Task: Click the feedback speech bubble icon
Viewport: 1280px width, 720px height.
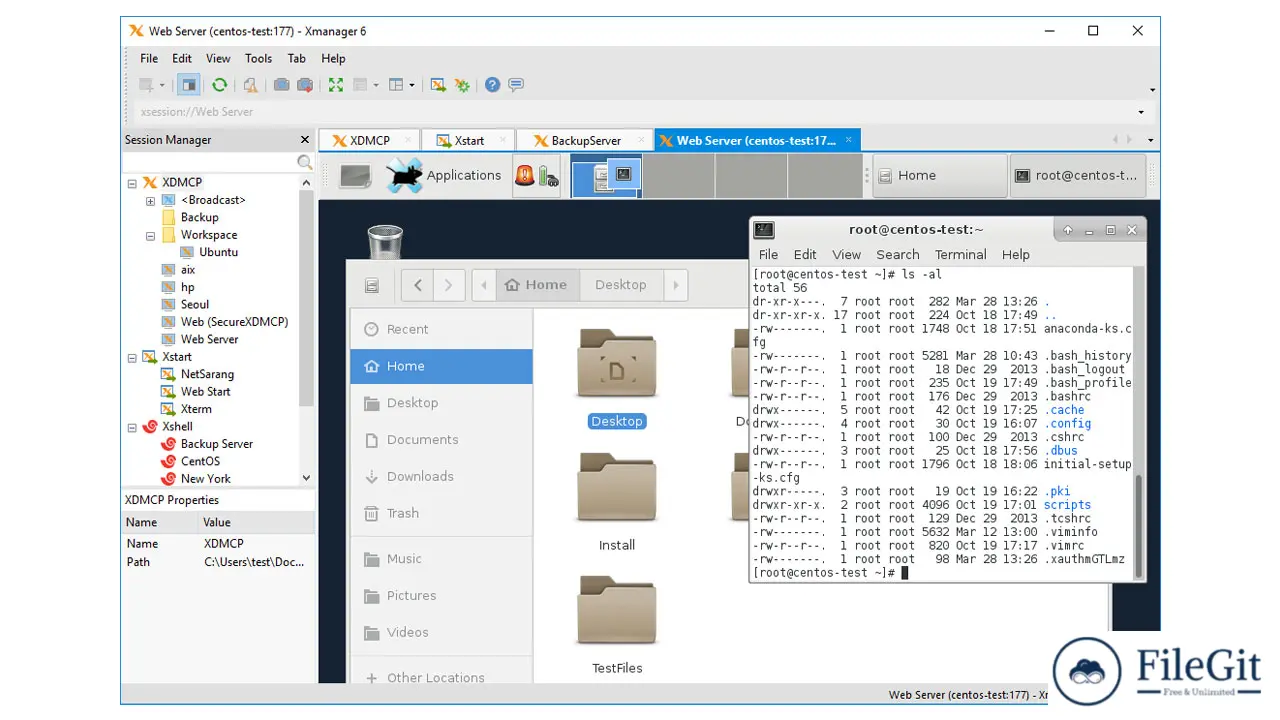Action: 516,85
